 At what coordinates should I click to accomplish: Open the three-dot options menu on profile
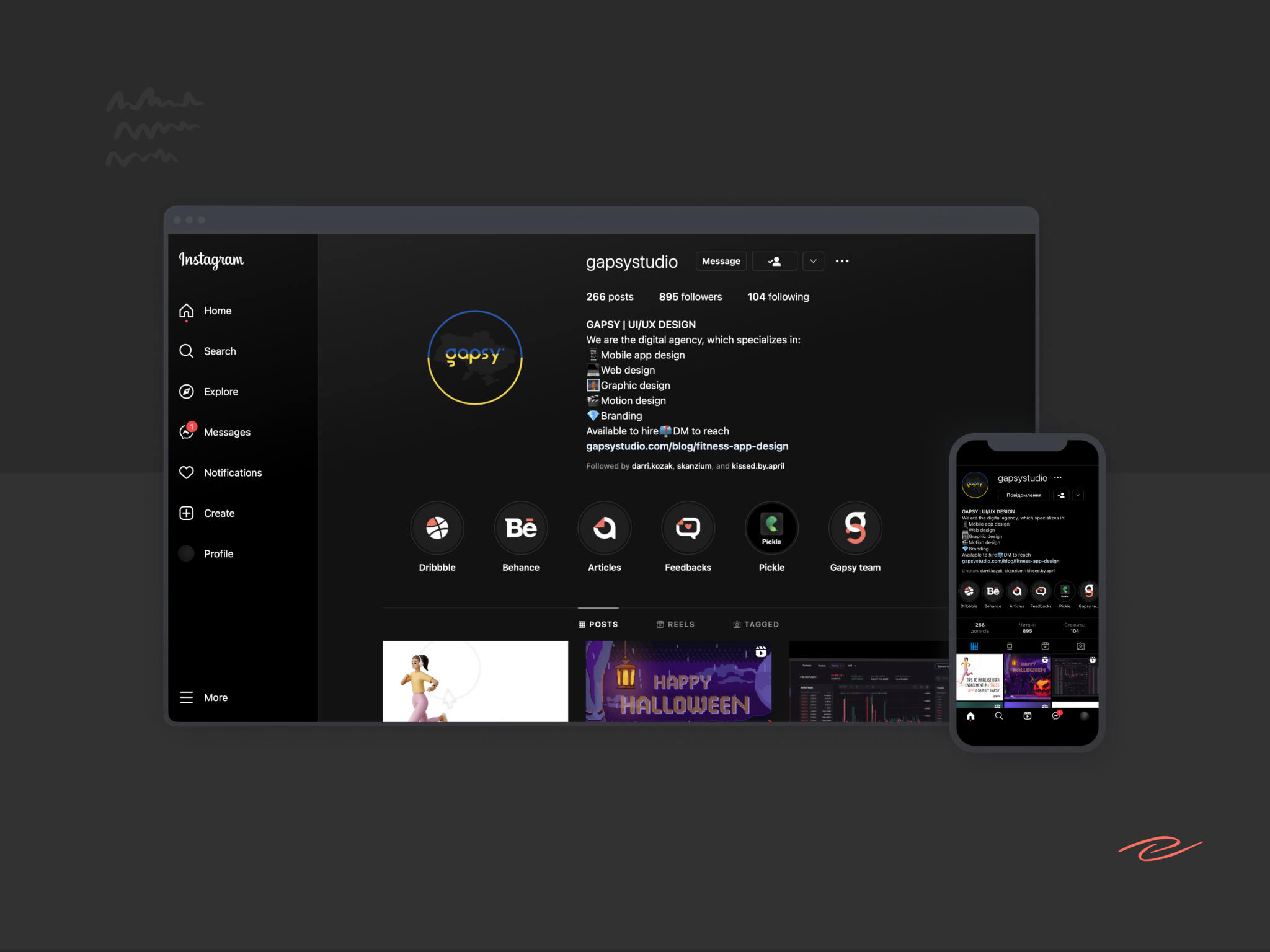841,261
